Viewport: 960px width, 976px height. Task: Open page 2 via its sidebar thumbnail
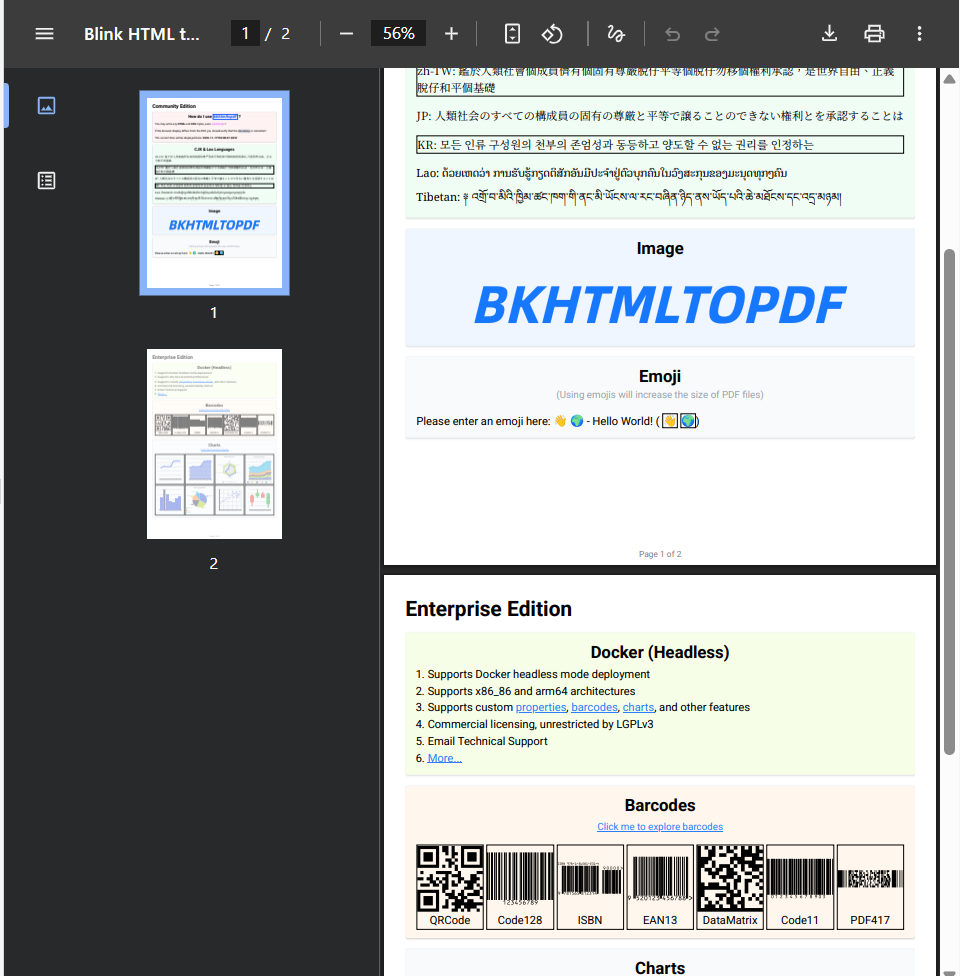tap(214, 443)
